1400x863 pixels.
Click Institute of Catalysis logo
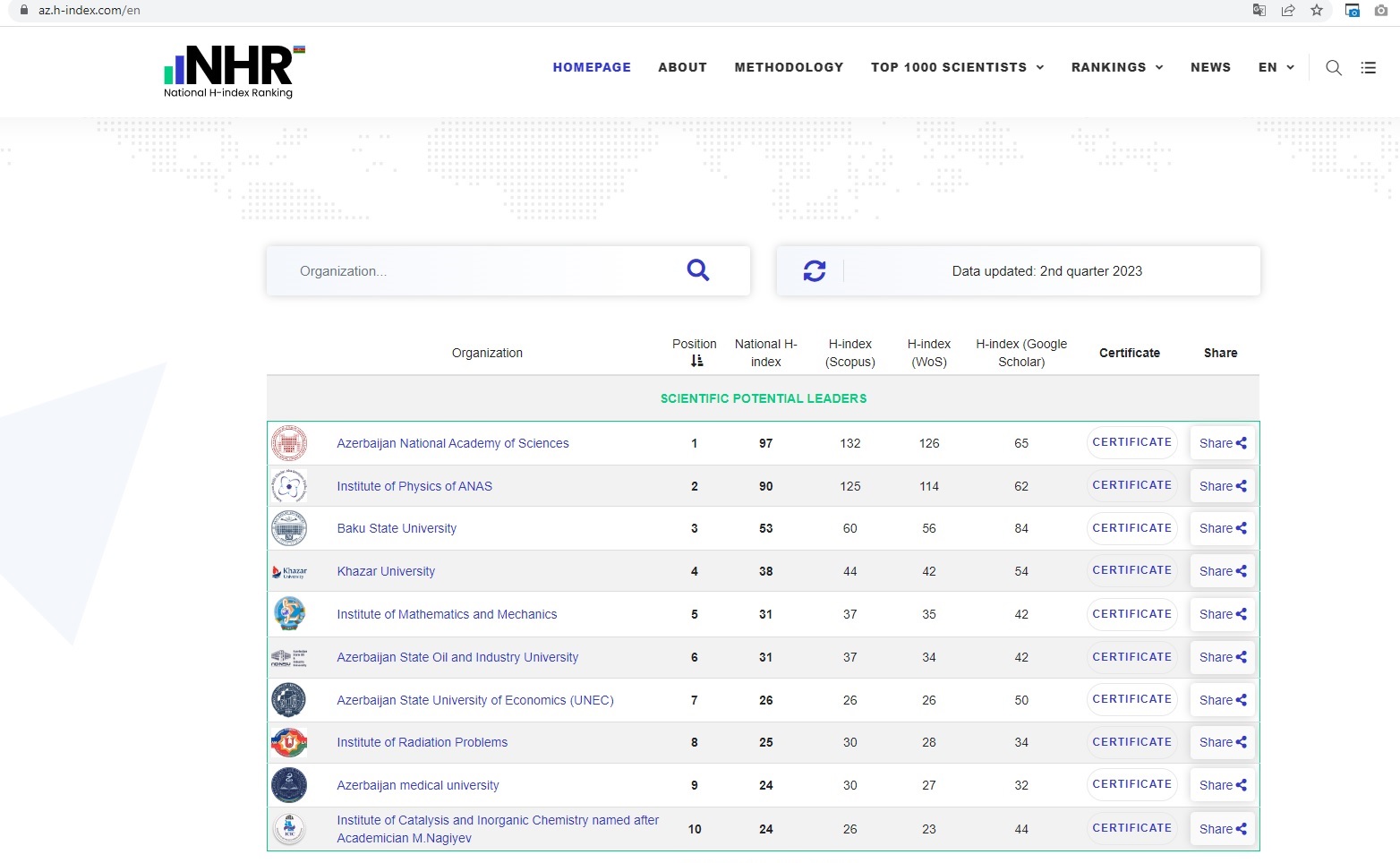click(x=289, y=829)
